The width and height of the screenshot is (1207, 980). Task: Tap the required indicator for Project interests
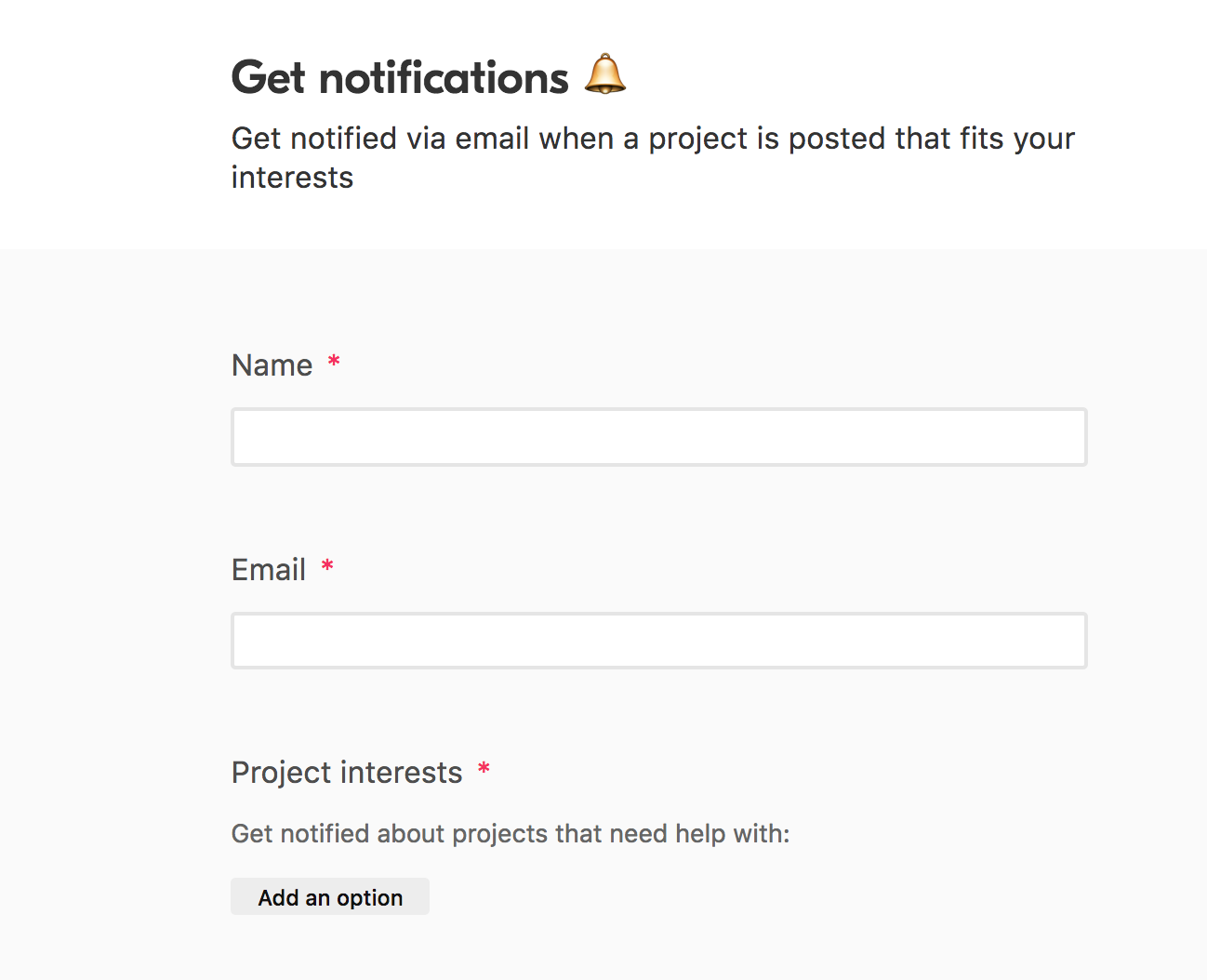click(x=484, y=770)
